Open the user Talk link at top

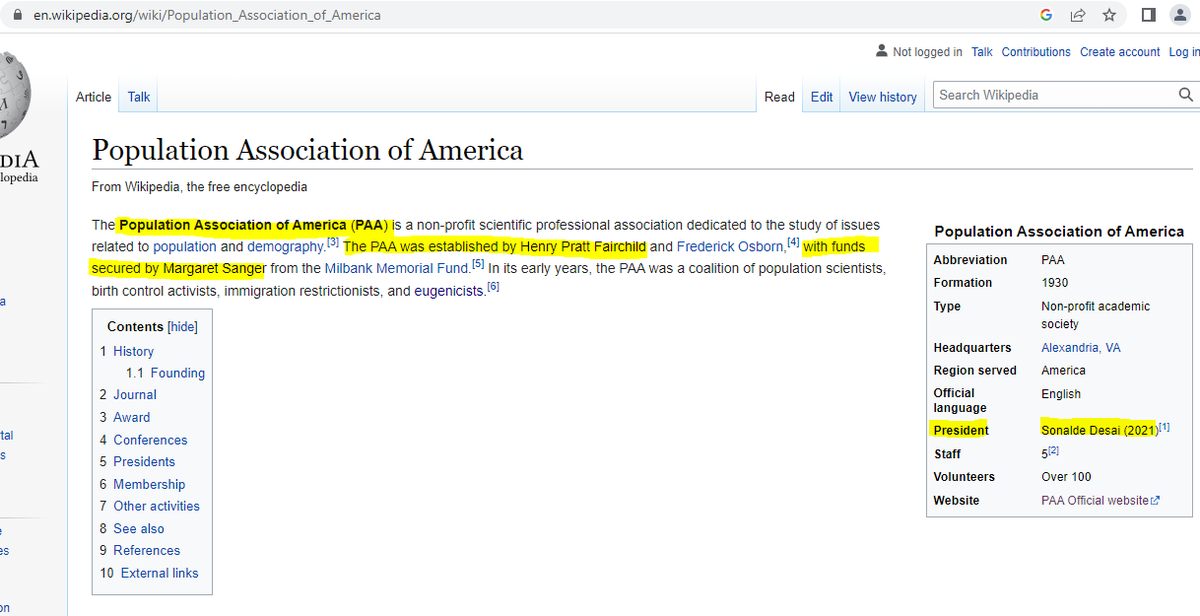[x=982, y=52]
